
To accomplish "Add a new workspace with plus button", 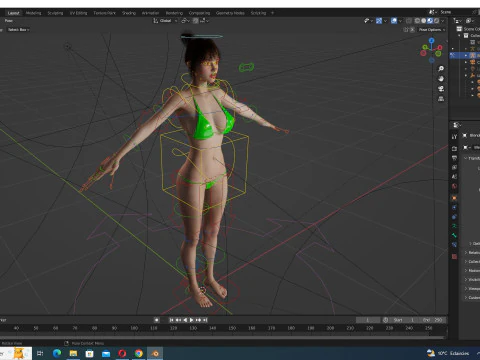I will click(272, 13).
